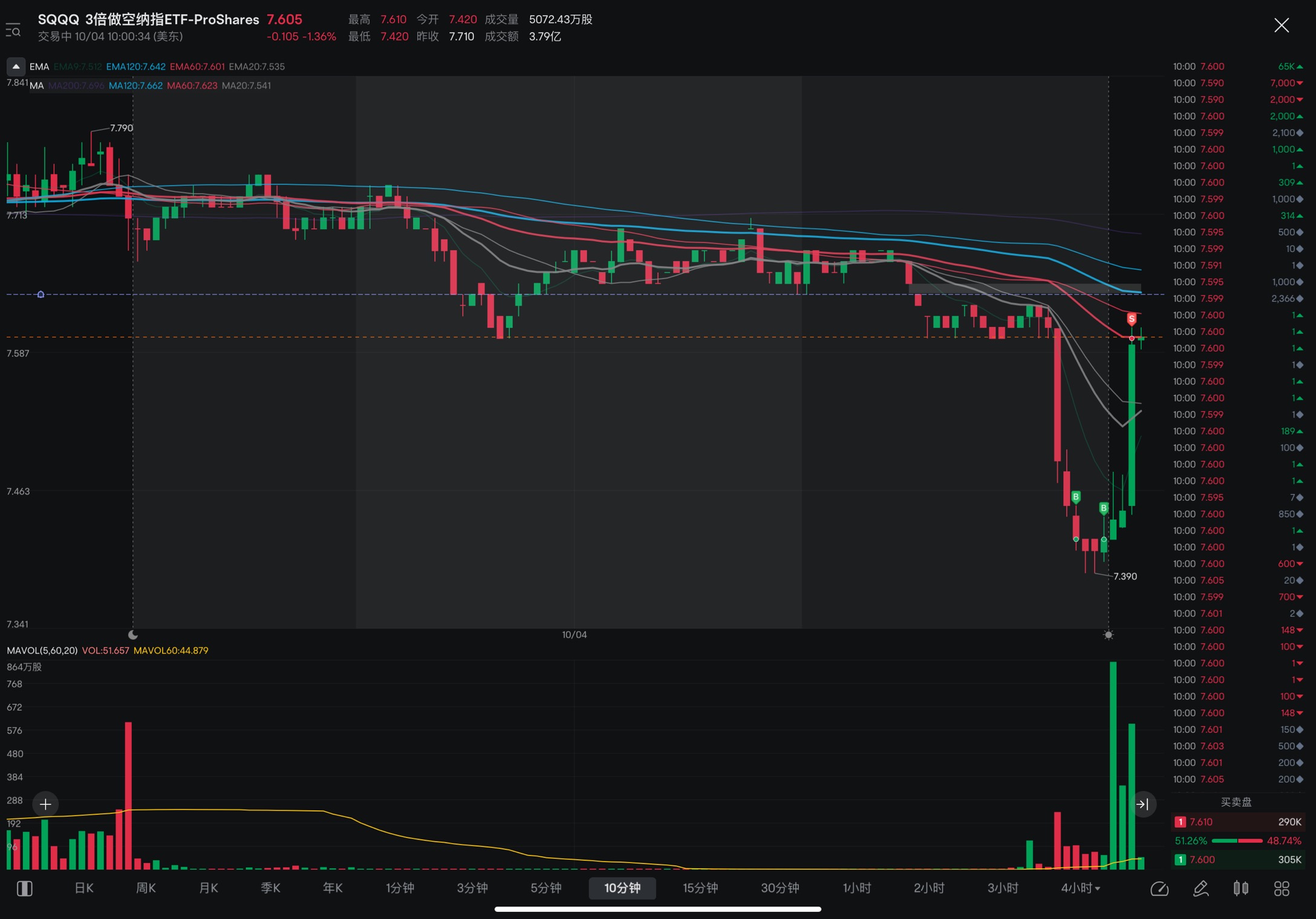Select the 10分钟 timeframe
Screen dimensions: 1316x919
point(622,888)
